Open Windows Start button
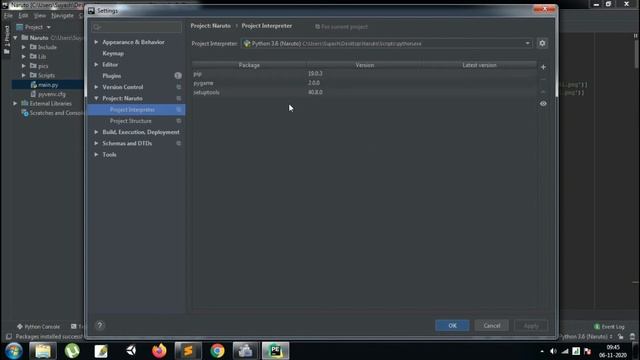 [13, 351]
